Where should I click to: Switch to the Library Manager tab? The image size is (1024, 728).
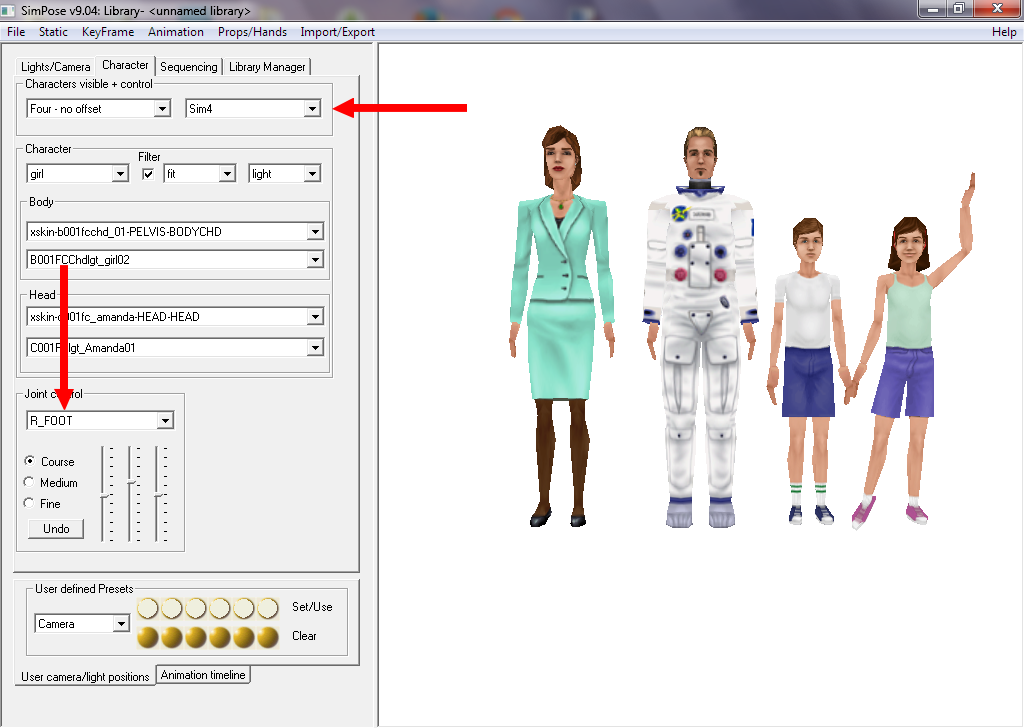(267, 67)
